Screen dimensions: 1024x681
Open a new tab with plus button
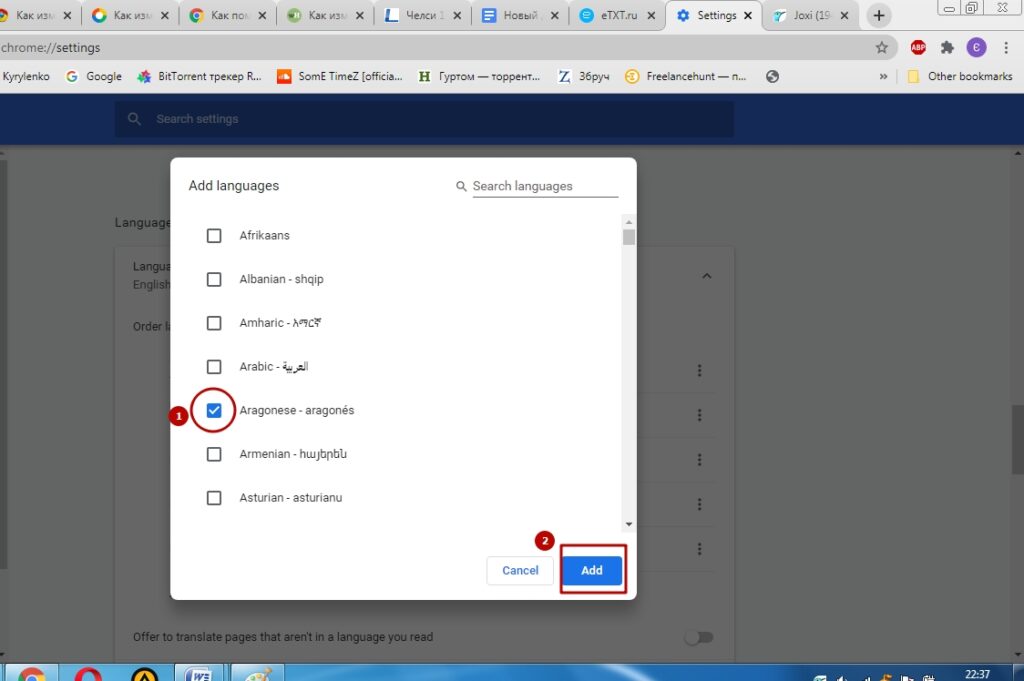[x=879, y=16]
